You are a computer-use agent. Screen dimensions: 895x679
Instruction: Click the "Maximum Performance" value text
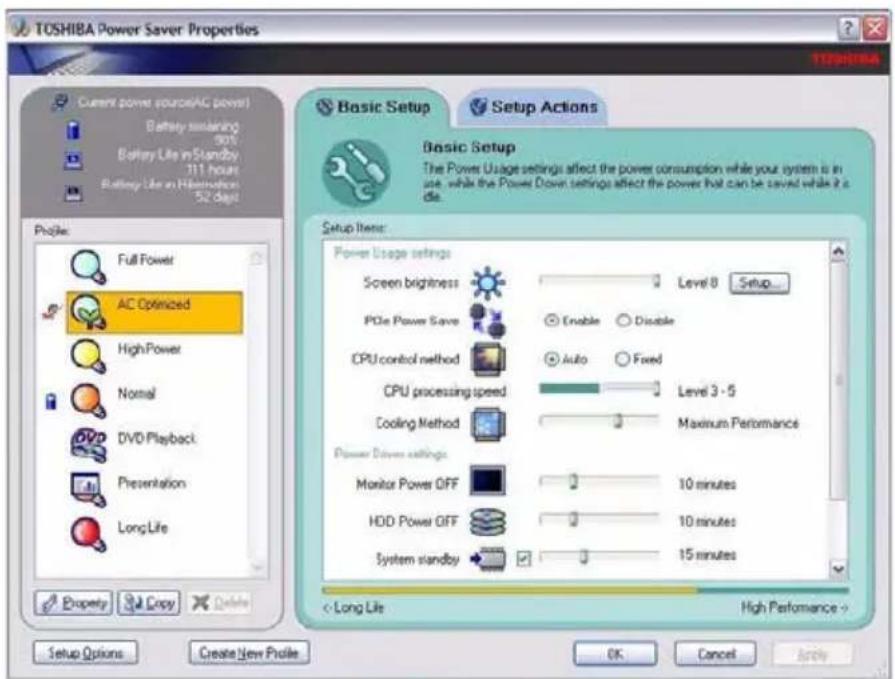738,423
